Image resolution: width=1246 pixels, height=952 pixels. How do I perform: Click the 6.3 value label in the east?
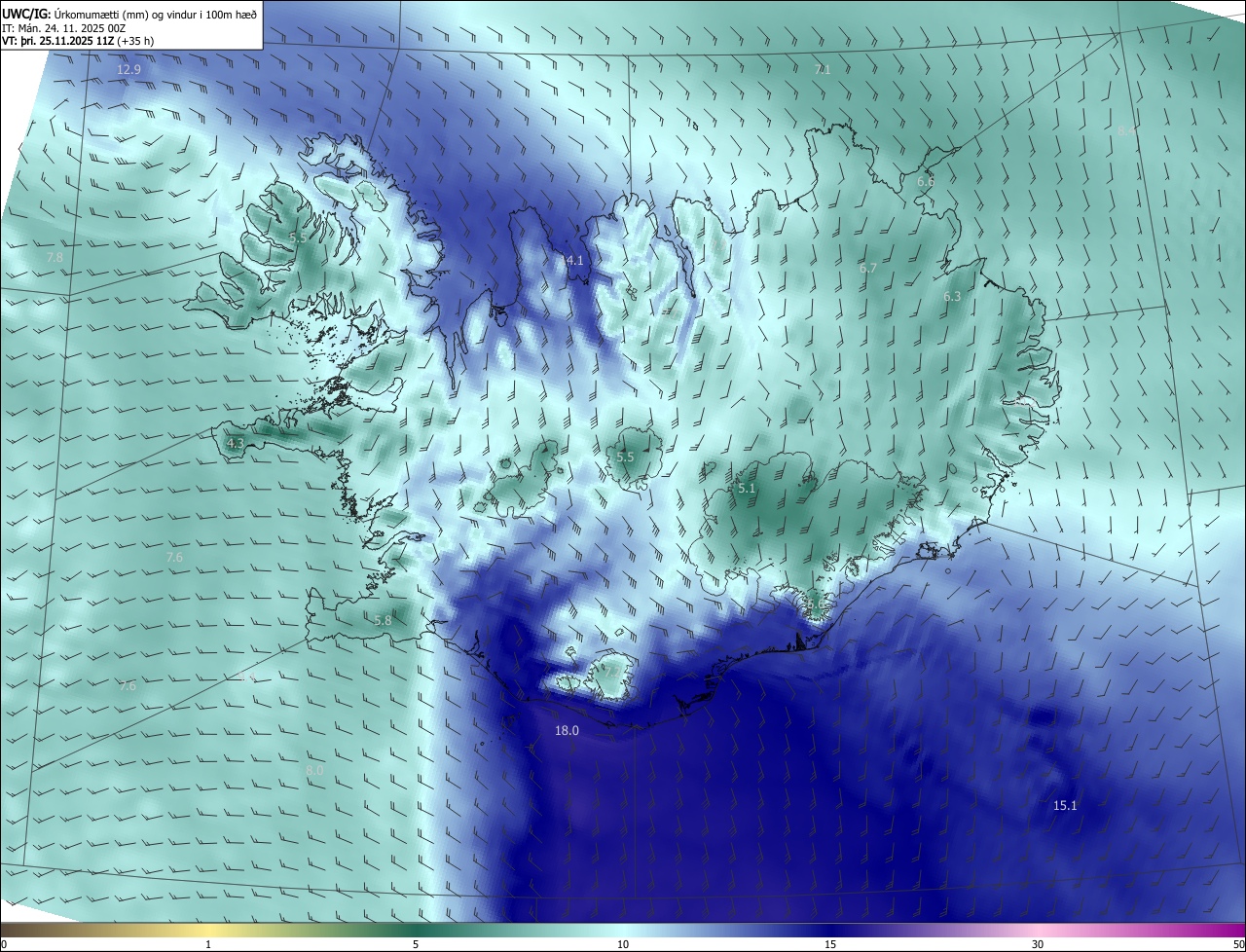952,297
